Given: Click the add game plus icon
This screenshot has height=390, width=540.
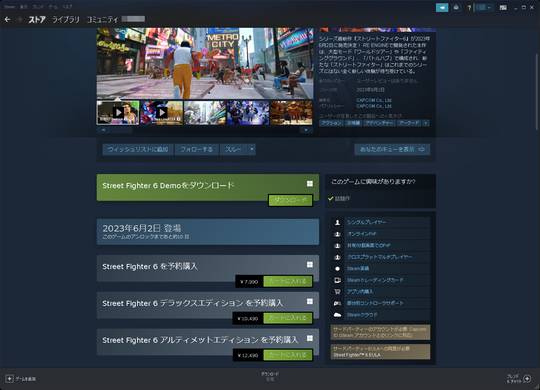Looking at the screenshot, I should [x=9, y=379].
